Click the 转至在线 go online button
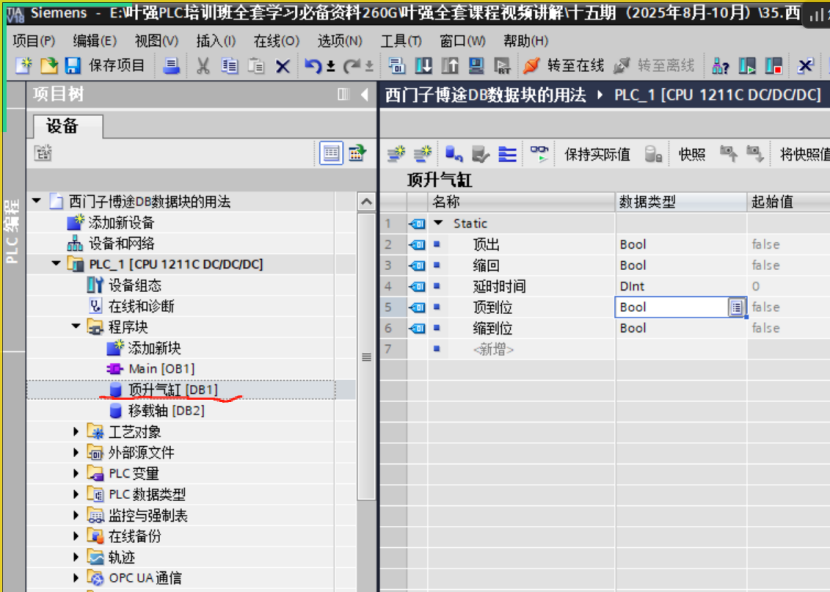The height and width of the screenshot is (592, 830). point(563,66)
